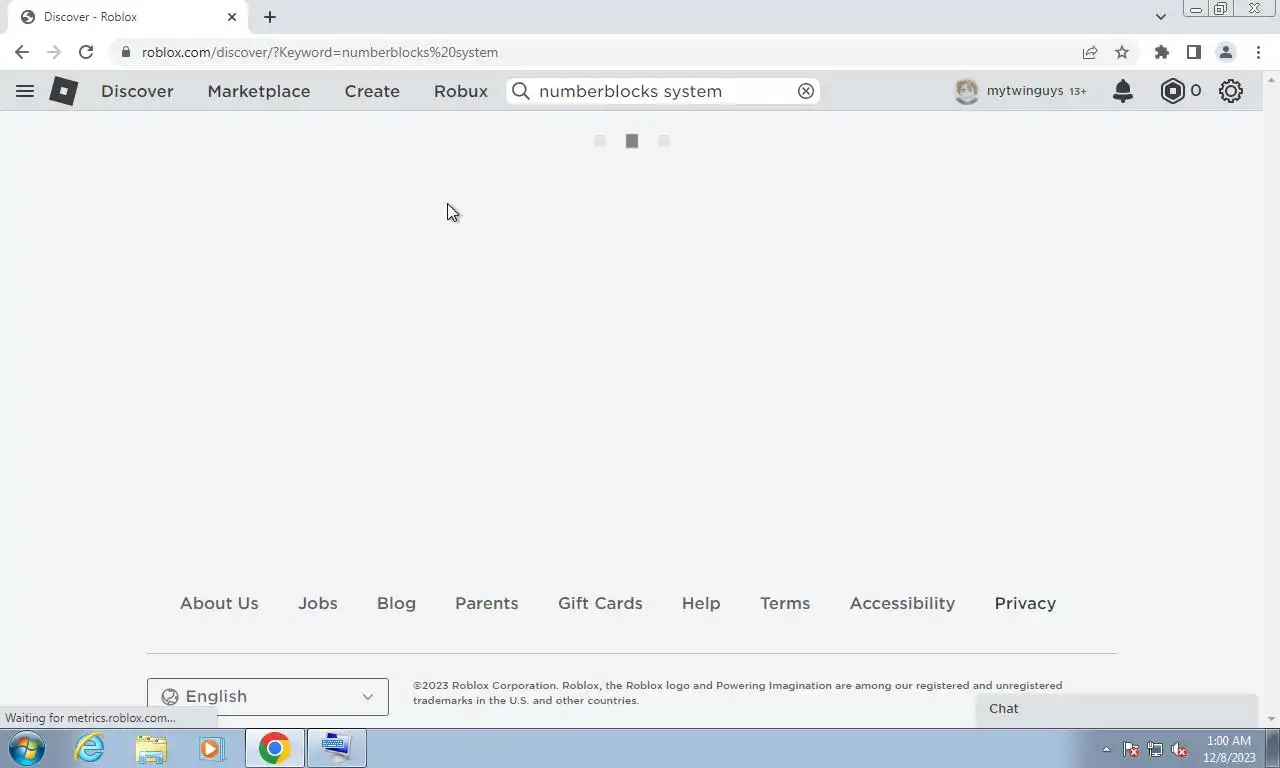Open the Chat panel
Viewport: 1280px width, 768px height.
[x=1117, y=709]
